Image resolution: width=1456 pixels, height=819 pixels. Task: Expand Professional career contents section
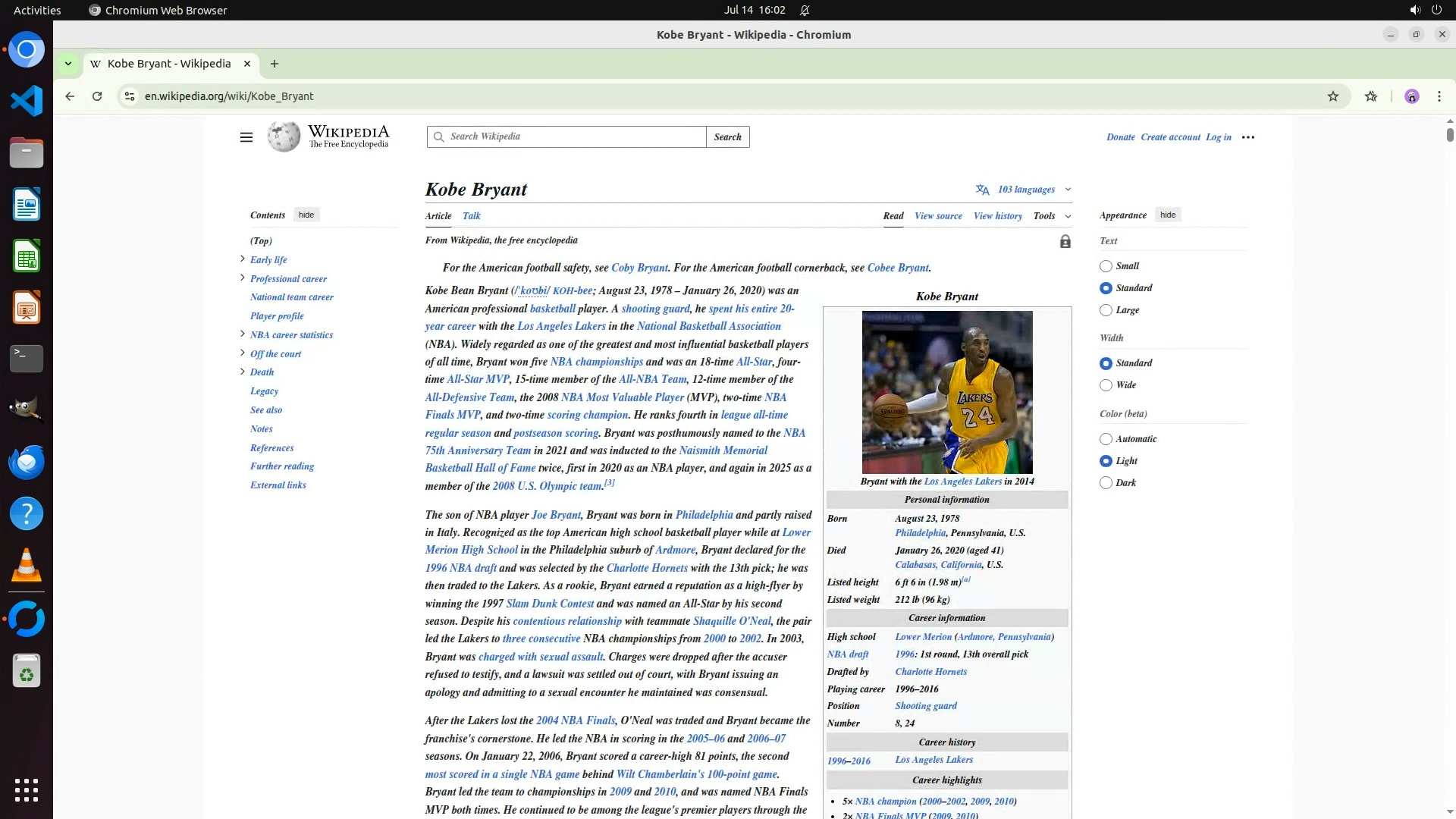(243, 278)
